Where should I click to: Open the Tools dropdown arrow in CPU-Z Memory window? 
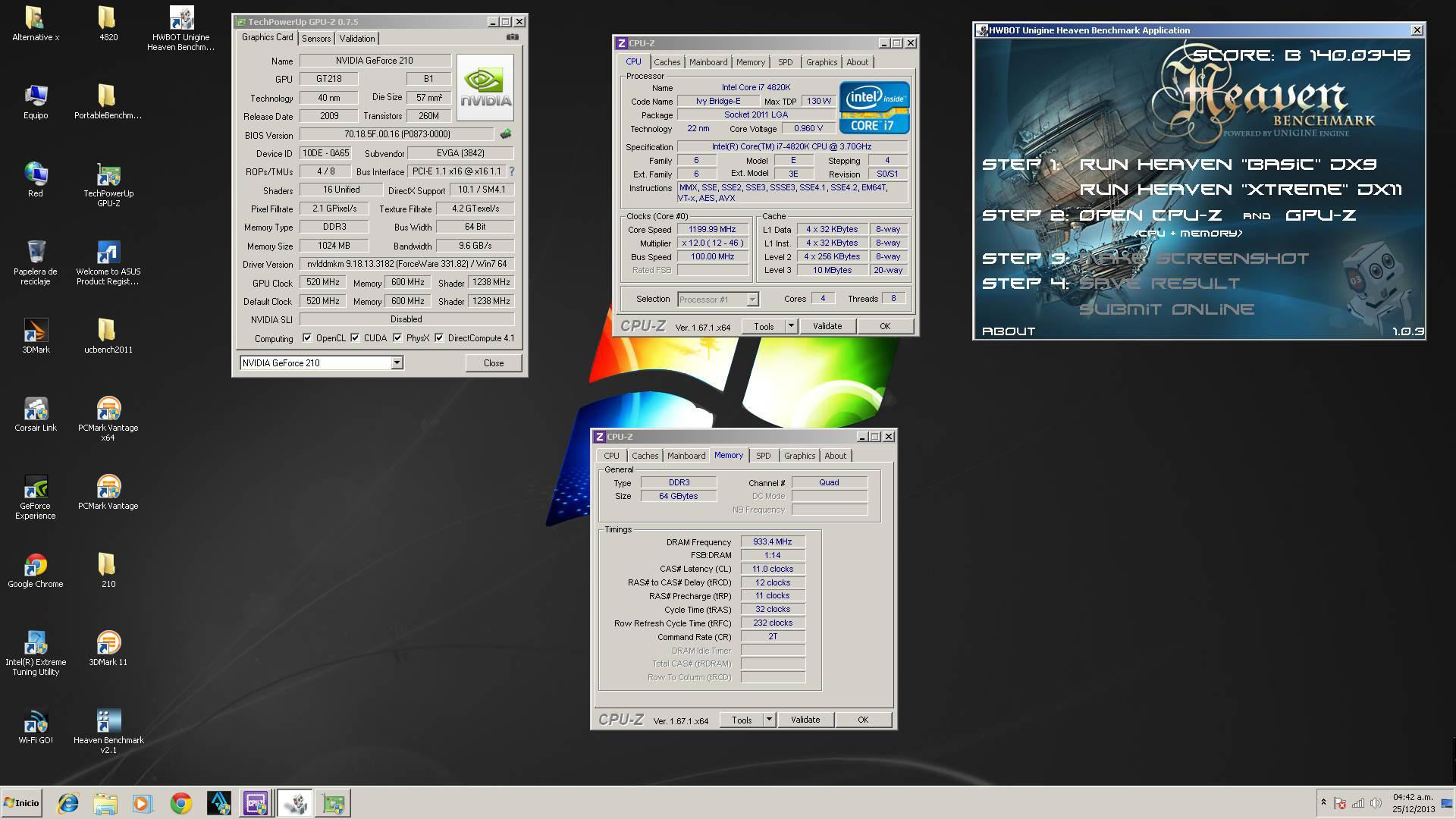click(769, 720)
